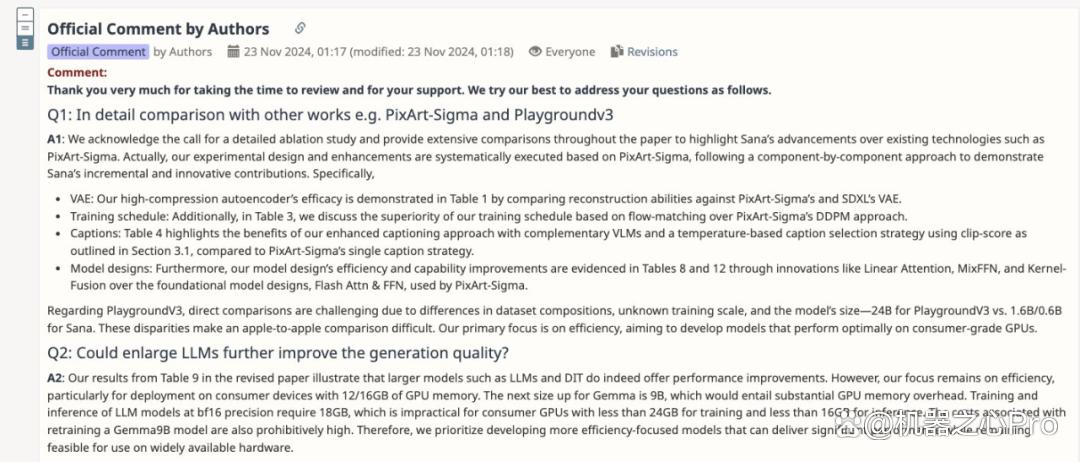Image resolution: width=1080 pixels, height=462 pixels.
Task: Click the eye Everyone readers icon
Action: pos(534,52)
